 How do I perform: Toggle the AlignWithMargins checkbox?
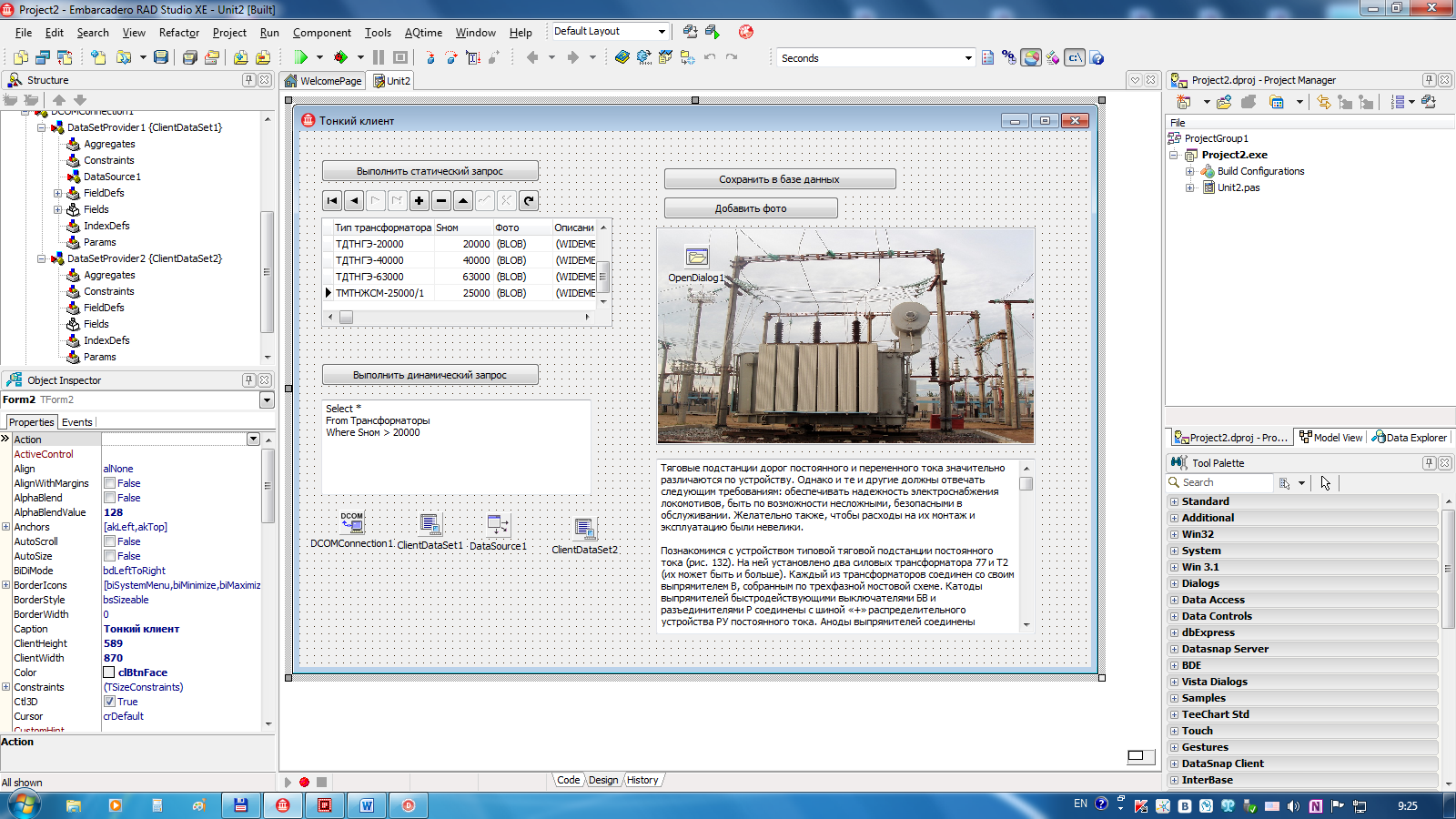(x=109, y=483)
